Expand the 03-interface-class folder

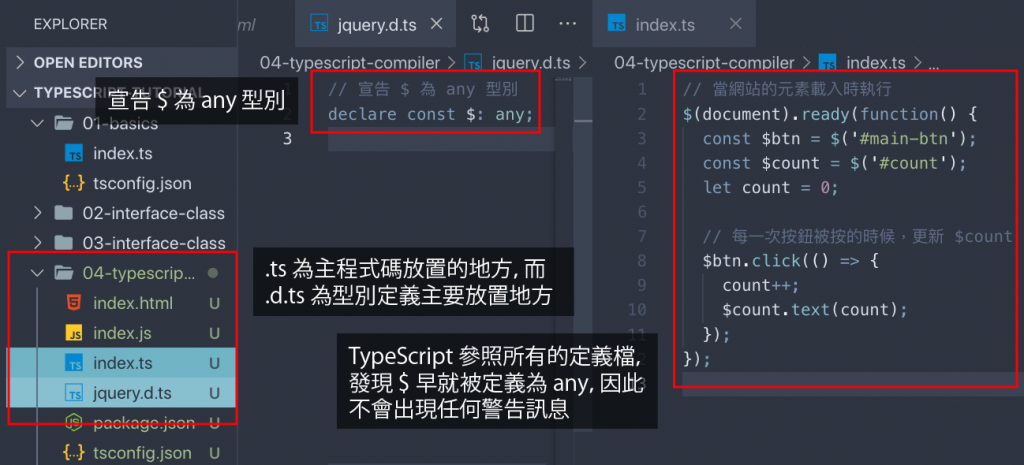(39, 243)
